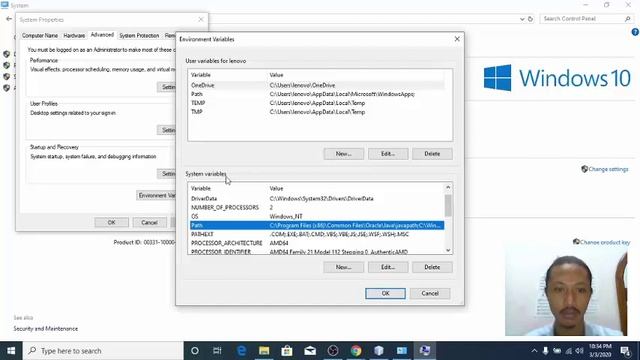
Task: Click the taskbar search box
Action: (103, 351)
